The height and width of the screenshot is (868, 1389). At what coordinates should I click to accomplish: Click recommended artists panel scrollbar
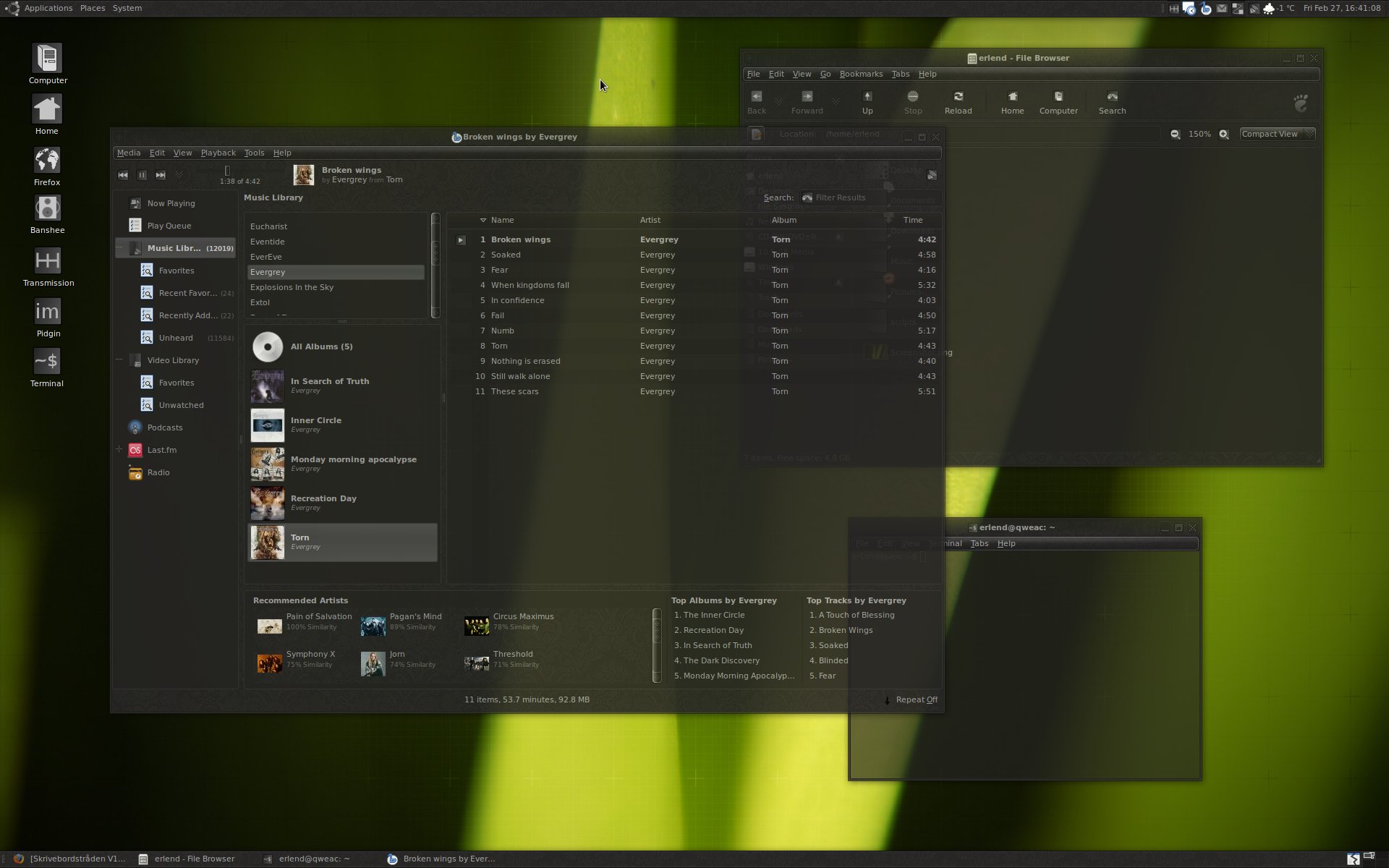coord(657,645)
